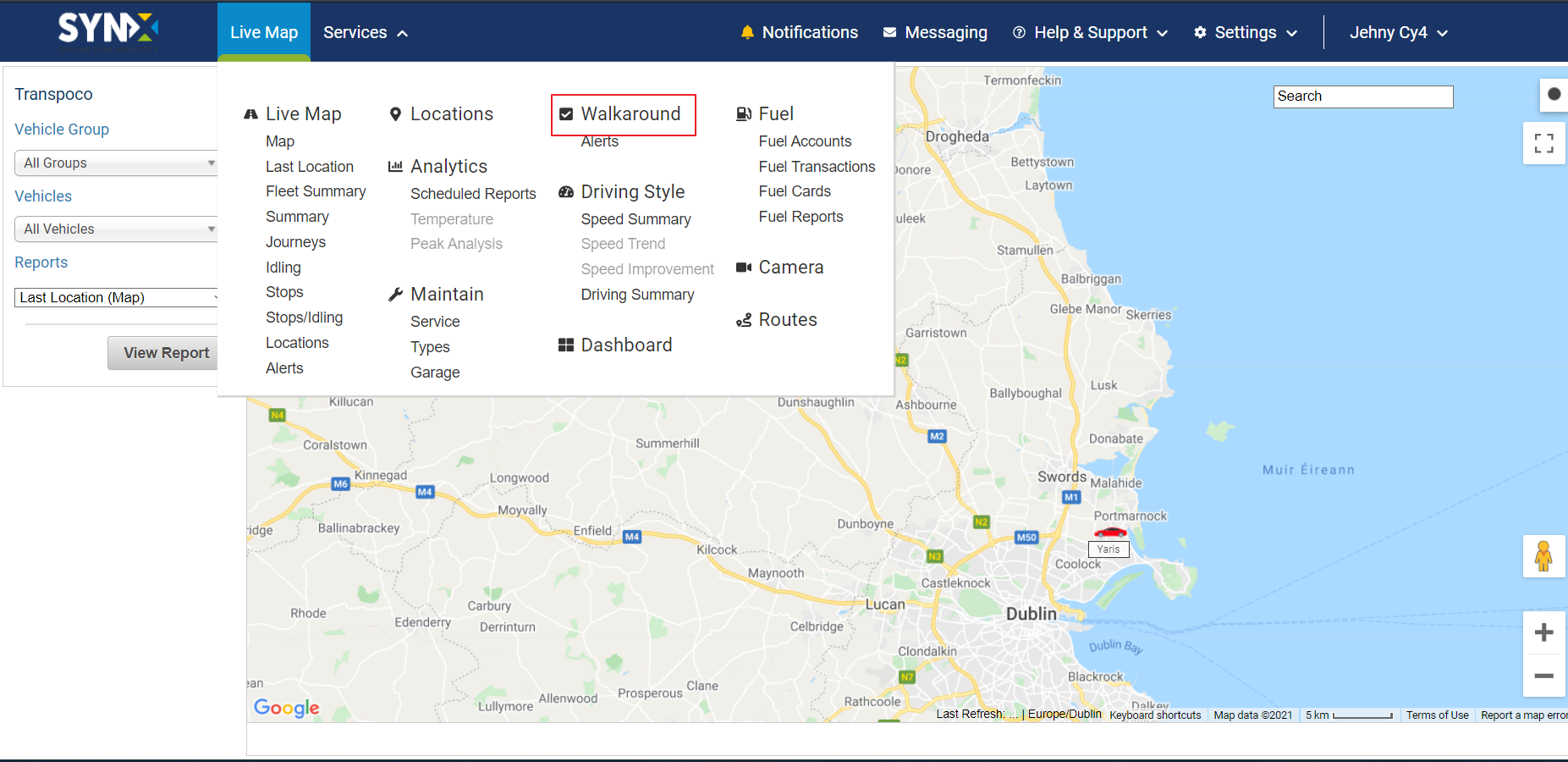Image resolution: width=1568 pixels, height=762 pixels.
Task: Open the Last Location (Map) report dropdown
Action: [117, 297]
